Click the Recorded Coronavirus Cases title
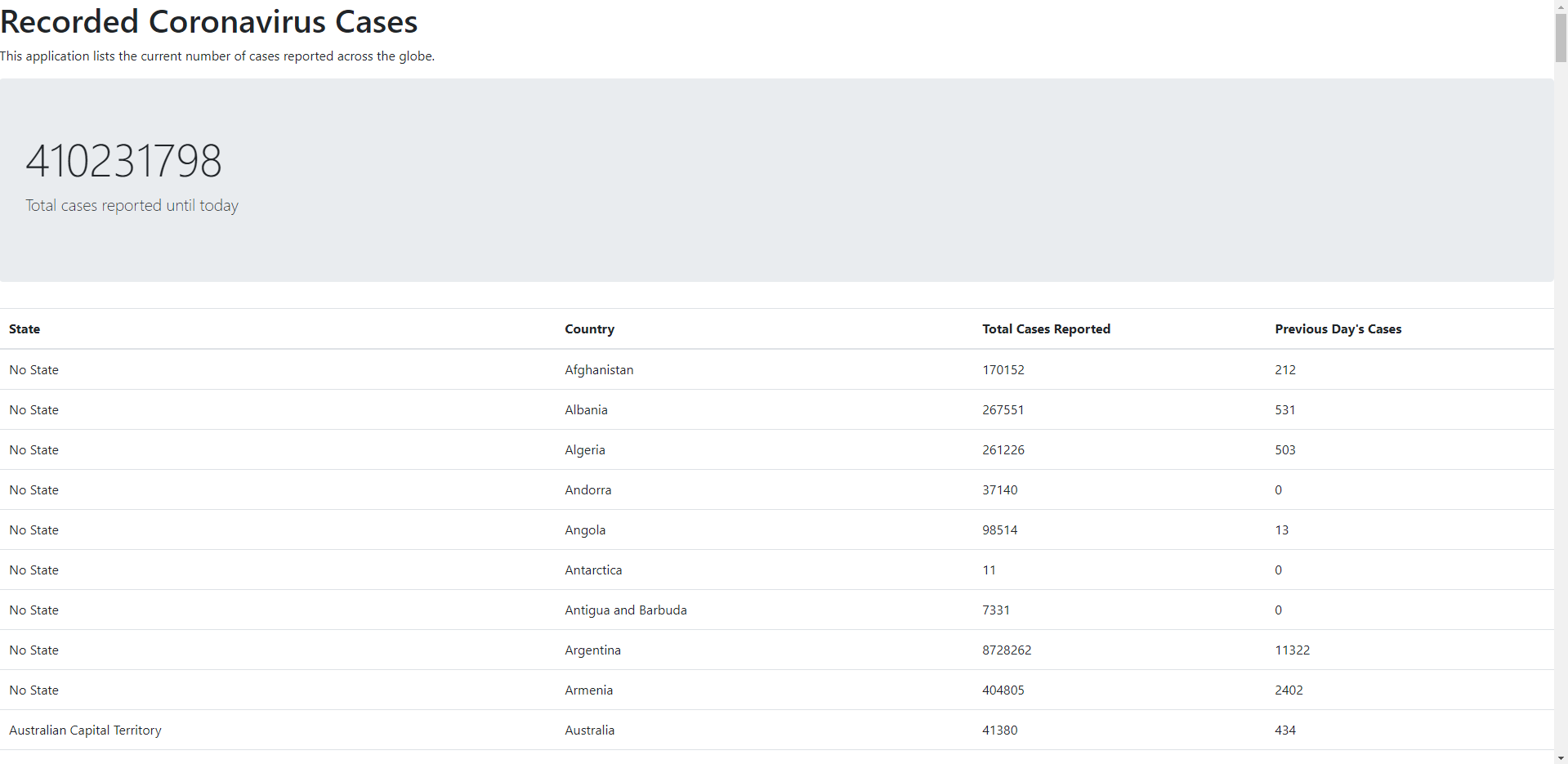The width and height of the screenshot is (1568, 764). click(208, 21)
